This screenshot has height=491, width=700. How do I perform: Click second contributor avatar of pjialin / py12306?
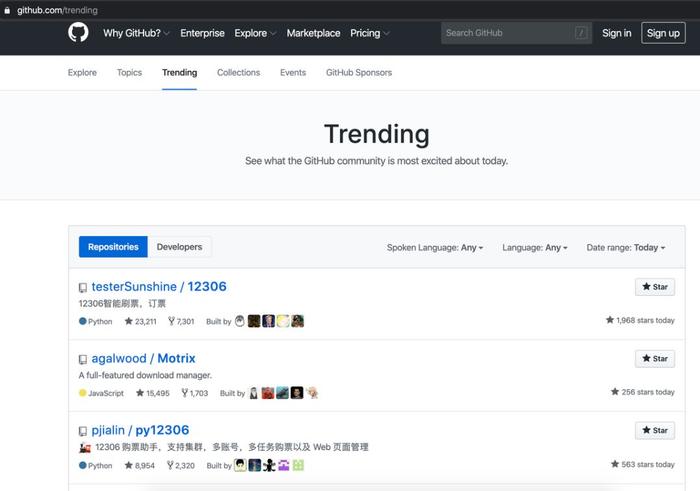click(254, 465)
